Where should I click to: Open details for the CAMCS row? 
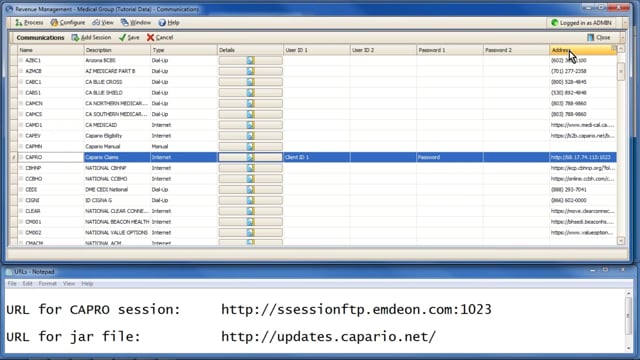click(250, 114)
